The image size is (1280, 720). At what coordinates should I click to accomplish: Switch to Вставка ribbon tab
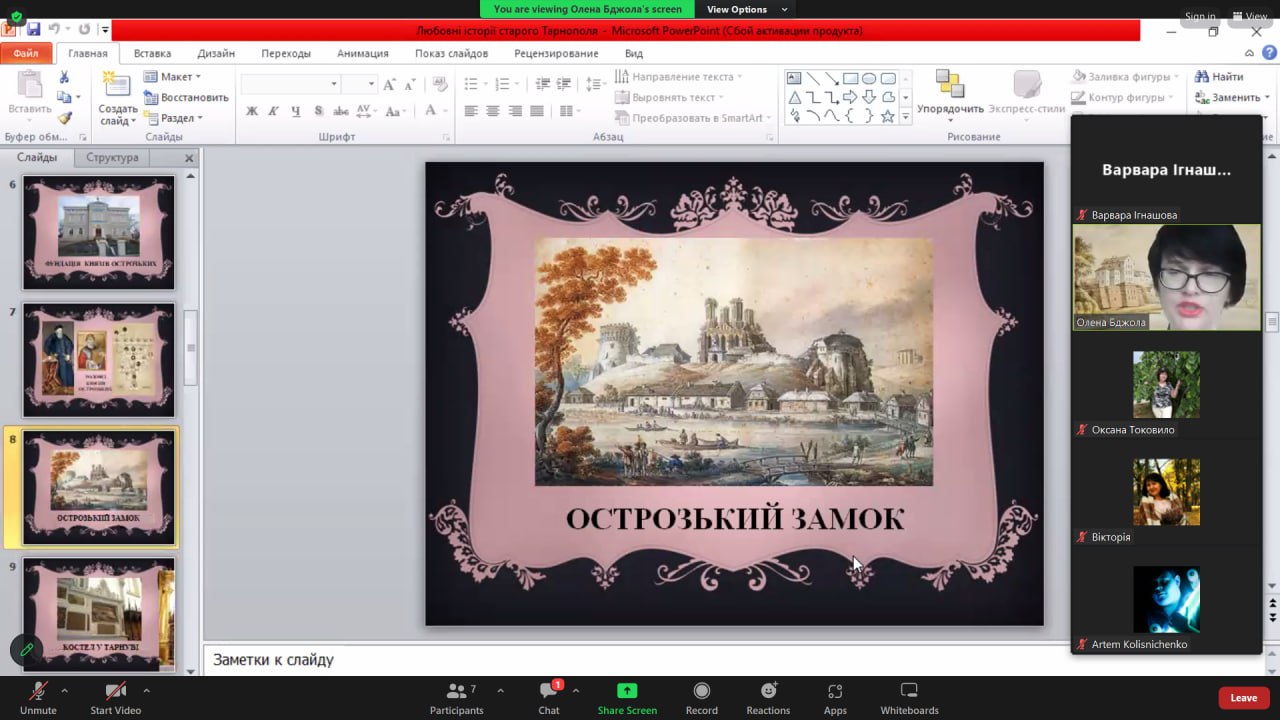(152, 53)
